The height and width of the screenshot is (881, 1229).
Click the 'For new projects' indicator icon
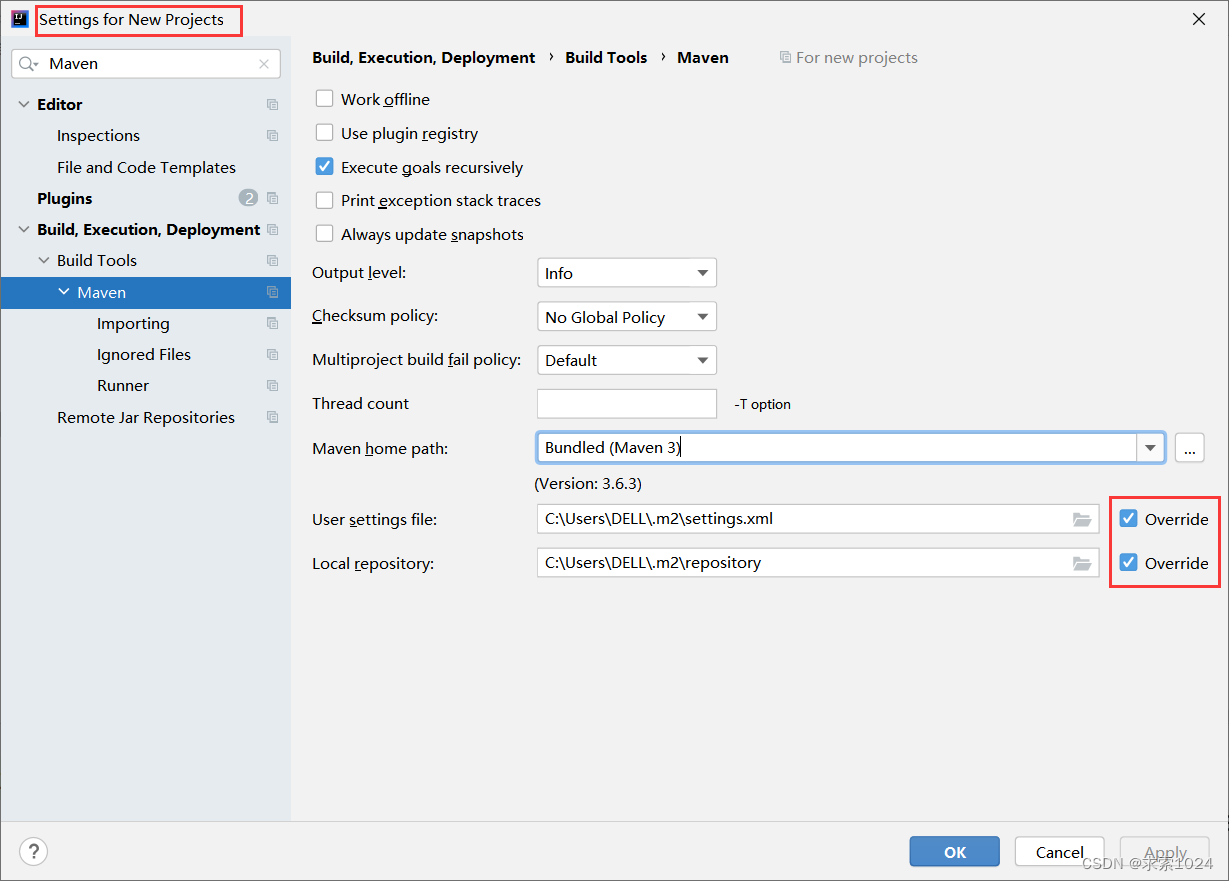pos(785,58)
